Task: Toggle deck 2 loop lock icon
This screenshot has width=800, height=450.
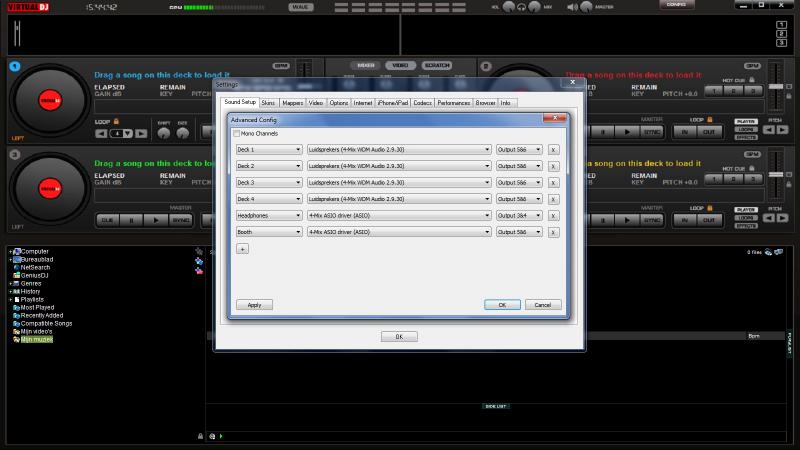Action: 709,119
